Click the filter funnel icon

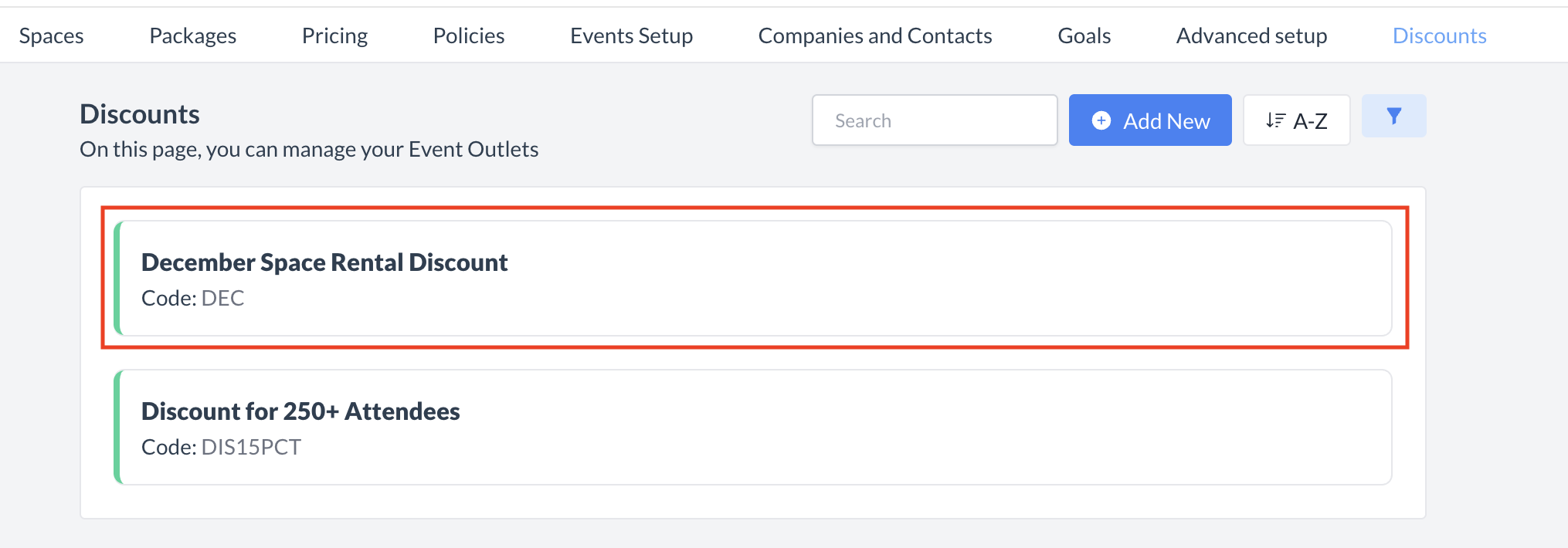(1393, 117)
